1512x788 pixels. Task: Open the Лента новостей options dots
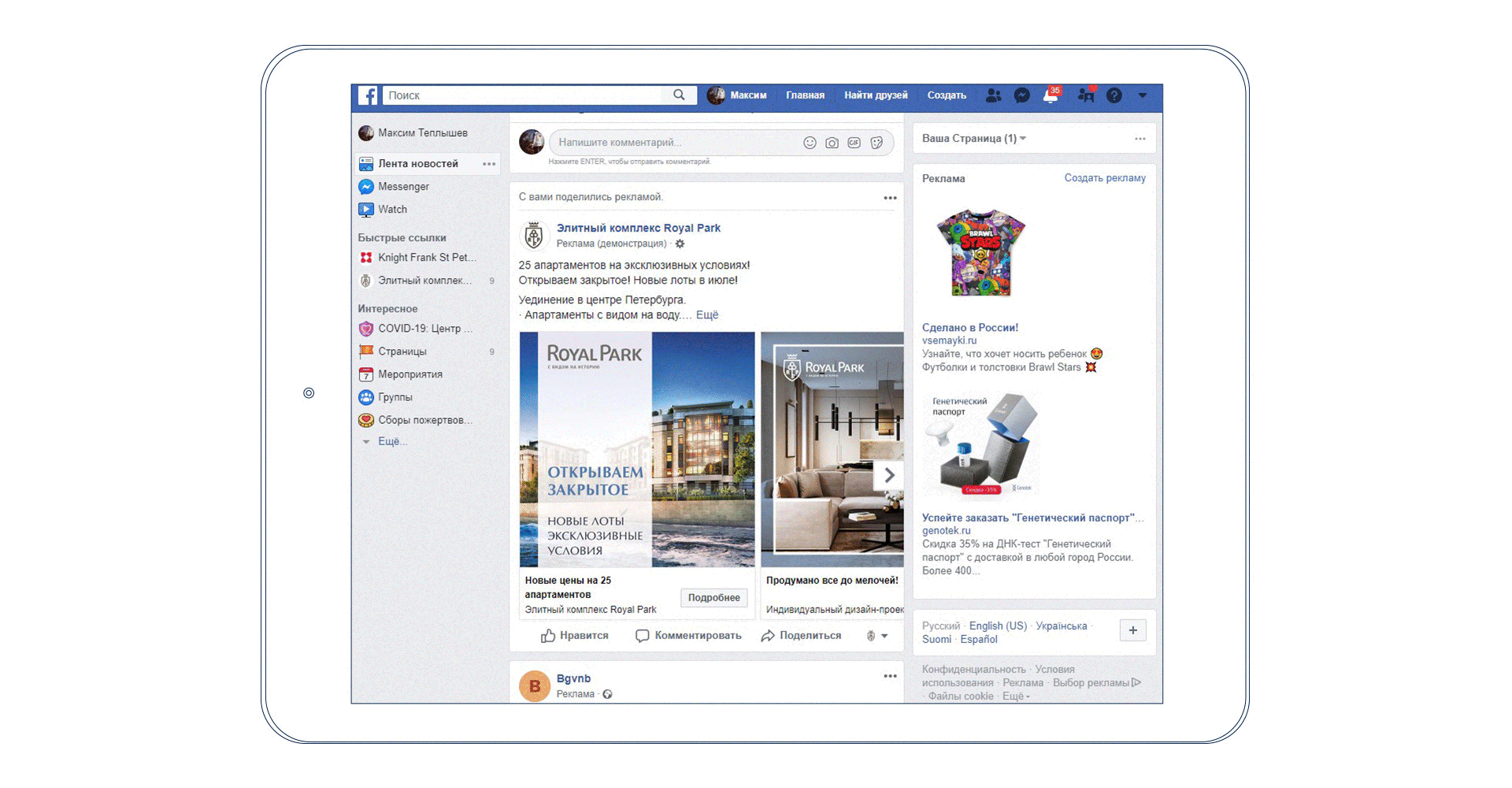pos(489,164)
